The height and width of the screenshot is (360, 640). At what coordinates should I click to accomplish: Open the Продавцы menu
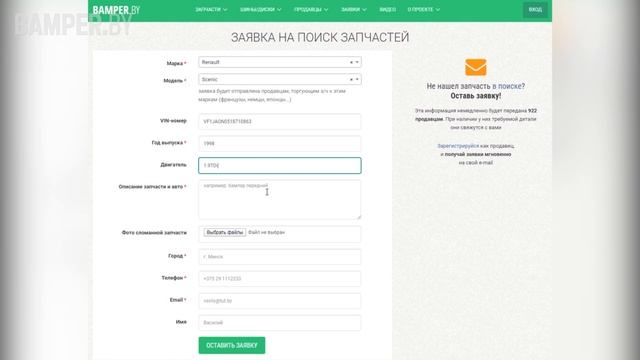[311, 9]
